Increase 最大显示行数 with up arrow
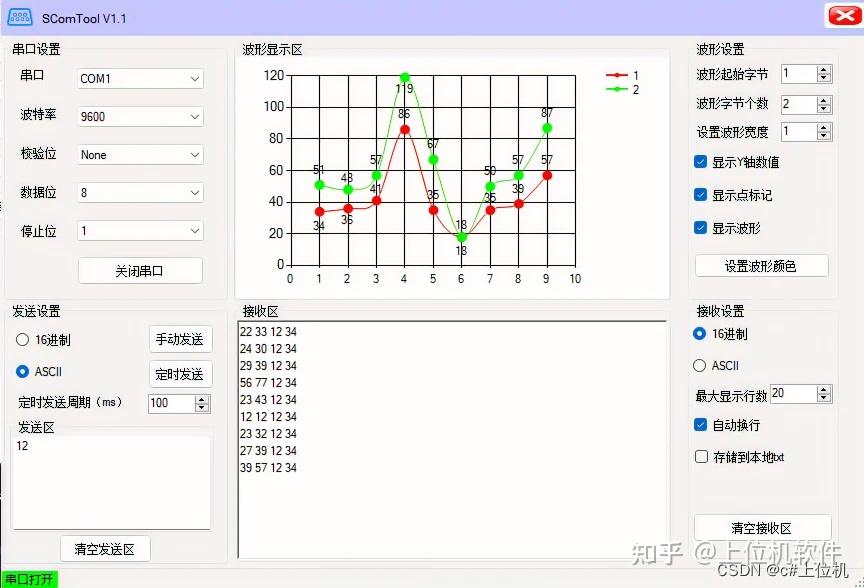Screen dimensions: 864x588 pos(824,390)
